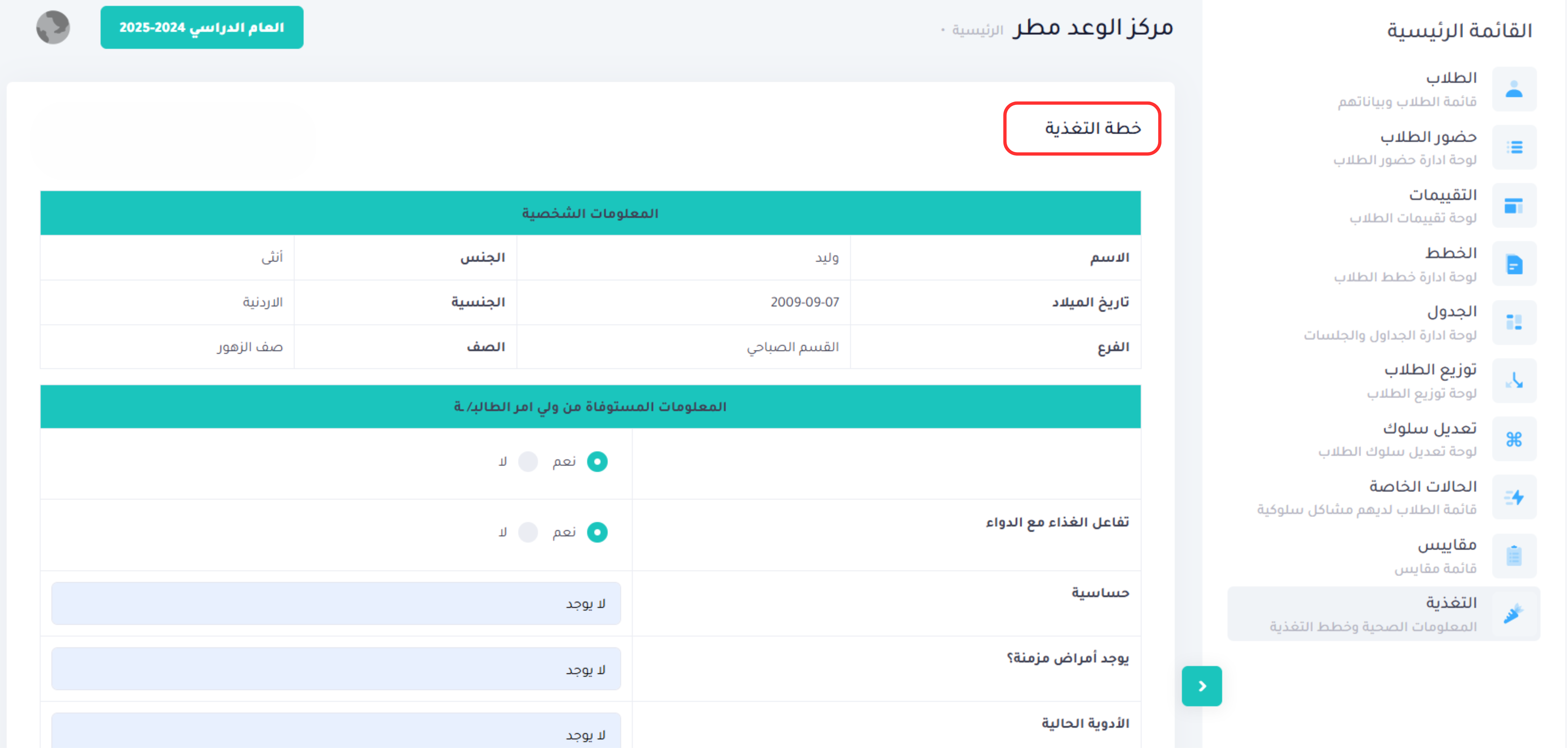The image size is (1568, 748).
Task: Select نعم radio in first question row
Action: click(x=597, y=462)
